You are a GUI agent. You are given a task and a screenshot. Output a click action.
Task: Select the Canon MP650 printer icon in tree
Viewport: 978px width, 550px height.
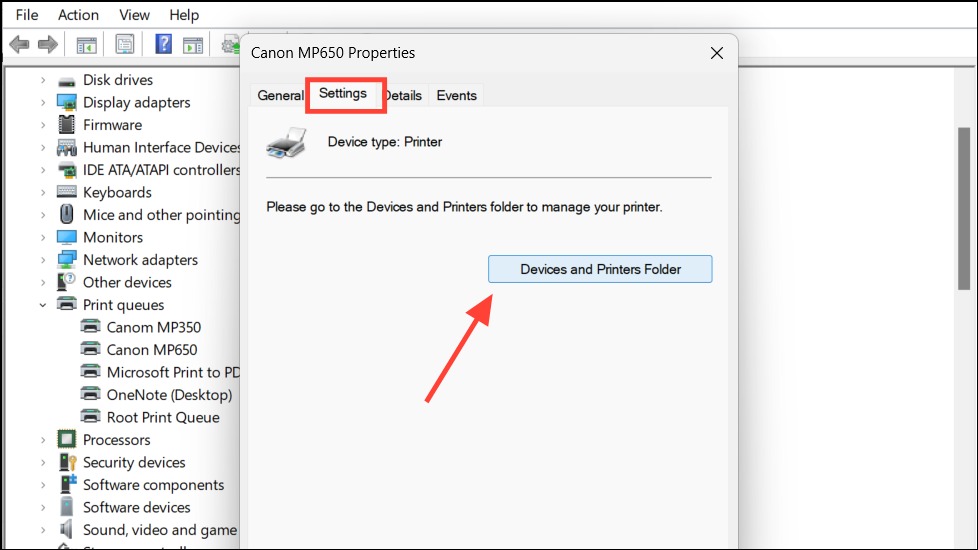click(x=90, y=349)
